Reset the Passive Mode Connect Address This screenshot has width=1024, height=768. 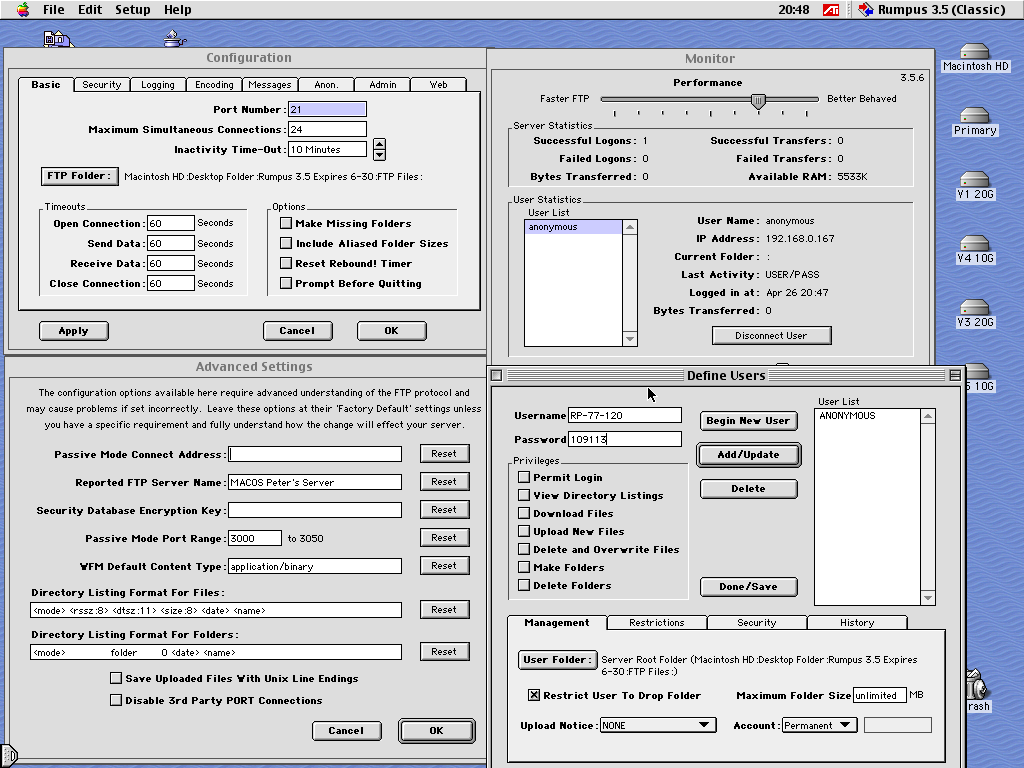444,454
